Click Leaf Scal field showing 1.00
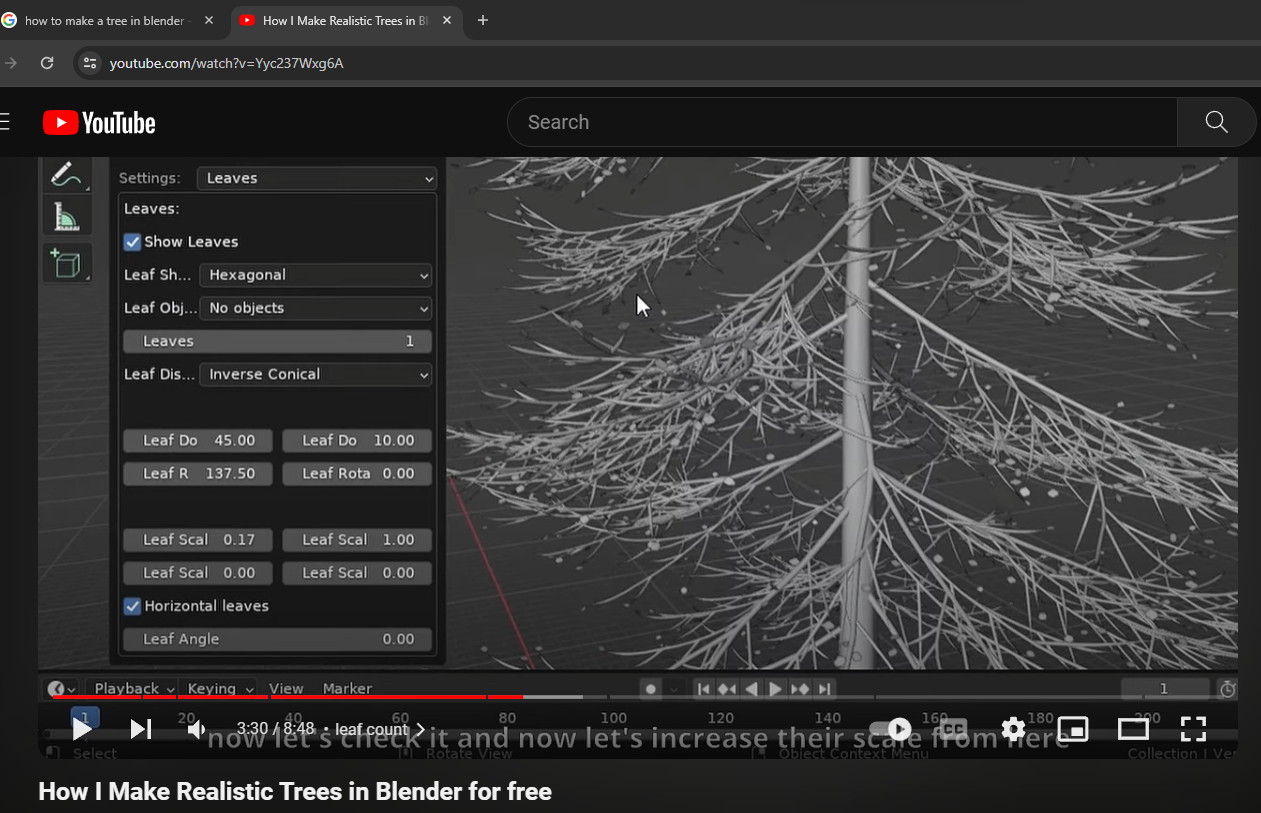Image resolution: width=1261 pixels, height=813 pixels. (357, 540)
